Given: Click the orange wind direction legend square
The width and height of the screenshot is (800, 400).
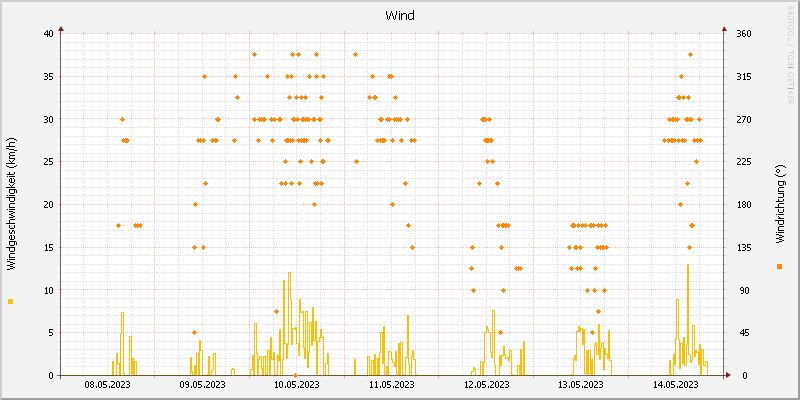Looking at the screenshot, I should pos(779,266).
